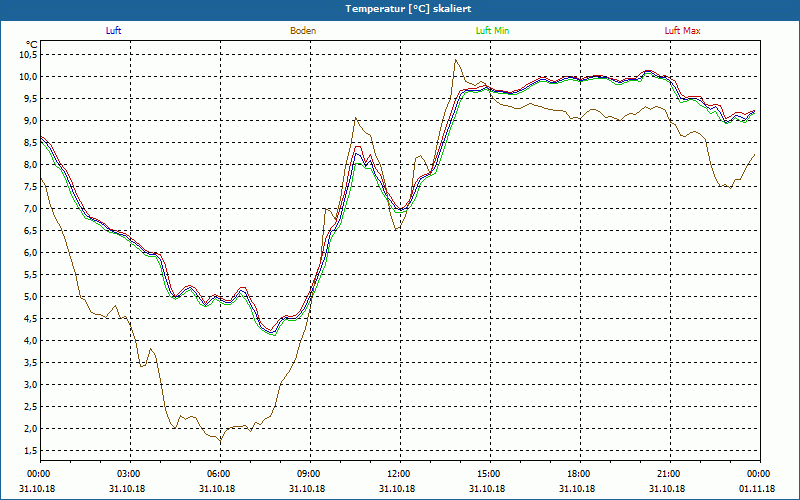The height and width of the screenshot is (500, 800).
Task: Click the y-axis value 4,0
Action: click(x=30, y=340)
